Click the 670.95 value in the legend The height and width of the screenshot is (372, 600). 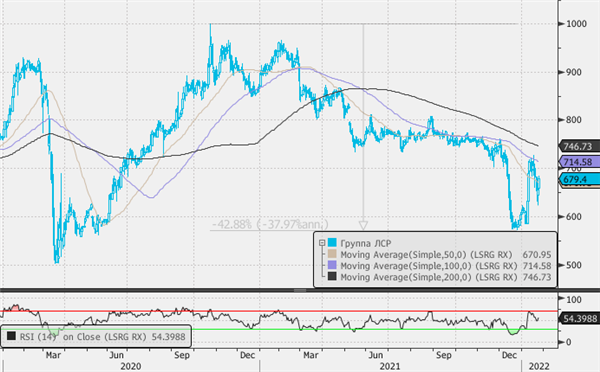(x=537, y=255)
